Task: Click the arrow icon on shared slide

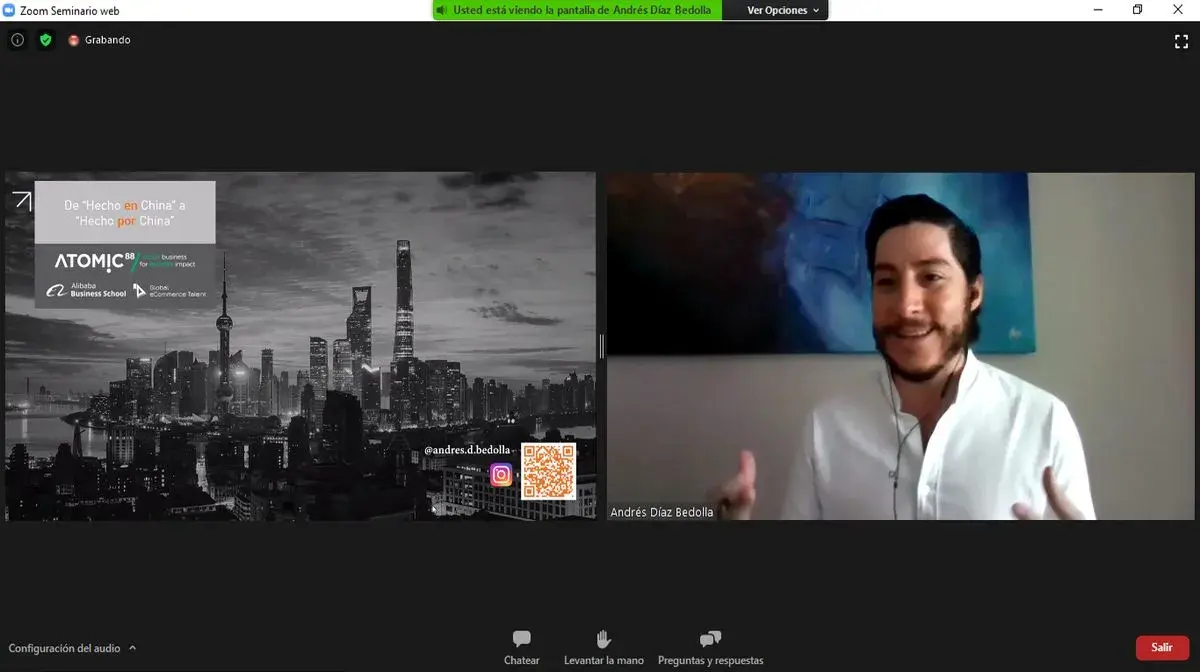Action: tap(21, 201)
